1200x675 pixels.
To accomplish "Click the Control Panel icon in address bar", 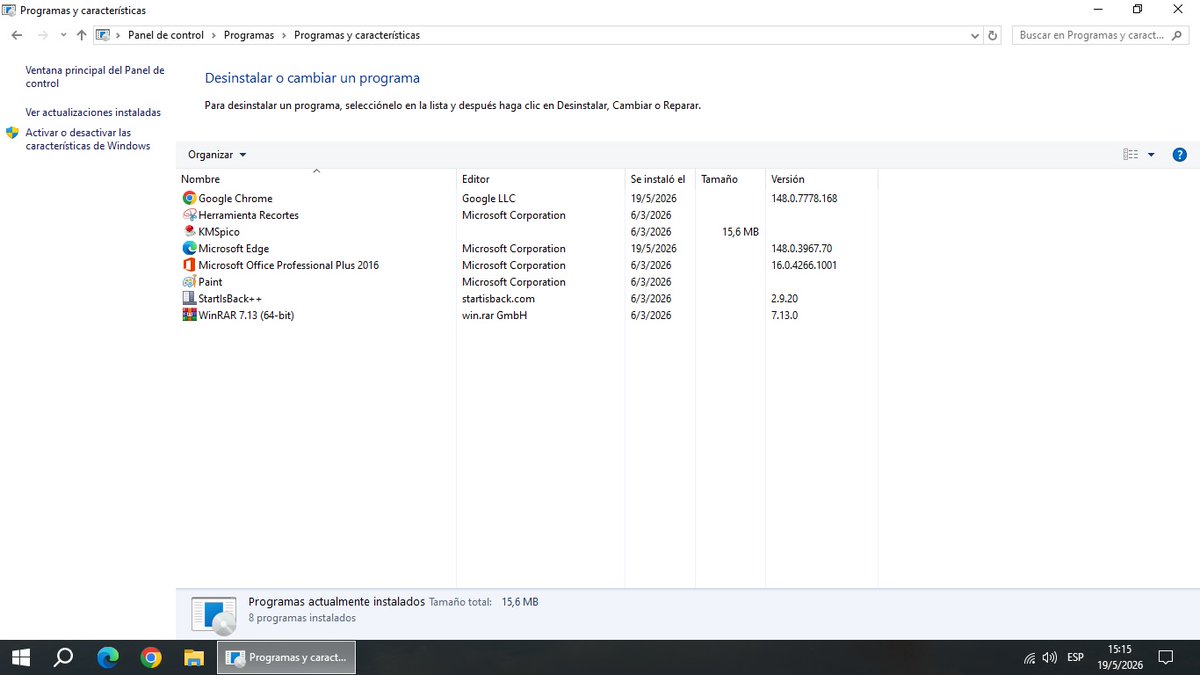I will [103, 35].
